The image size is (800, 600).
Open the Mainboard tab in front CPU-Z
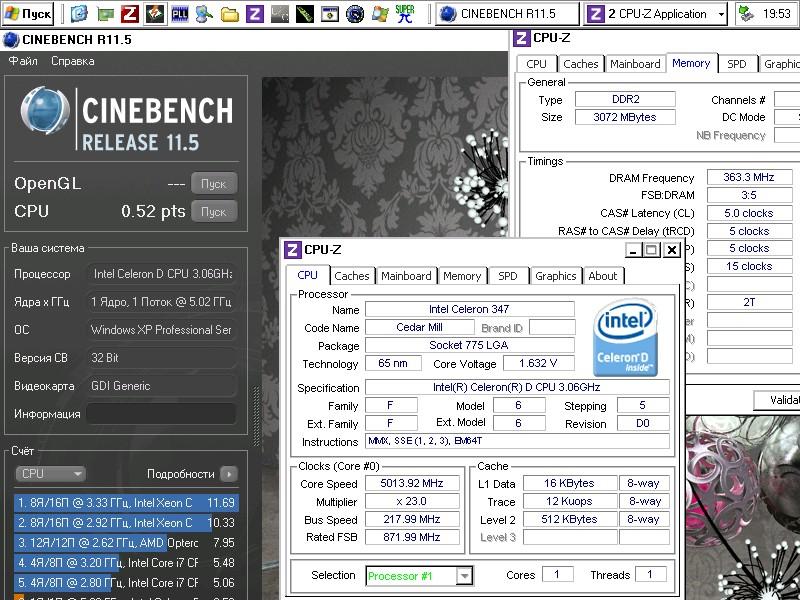[406, 276]
